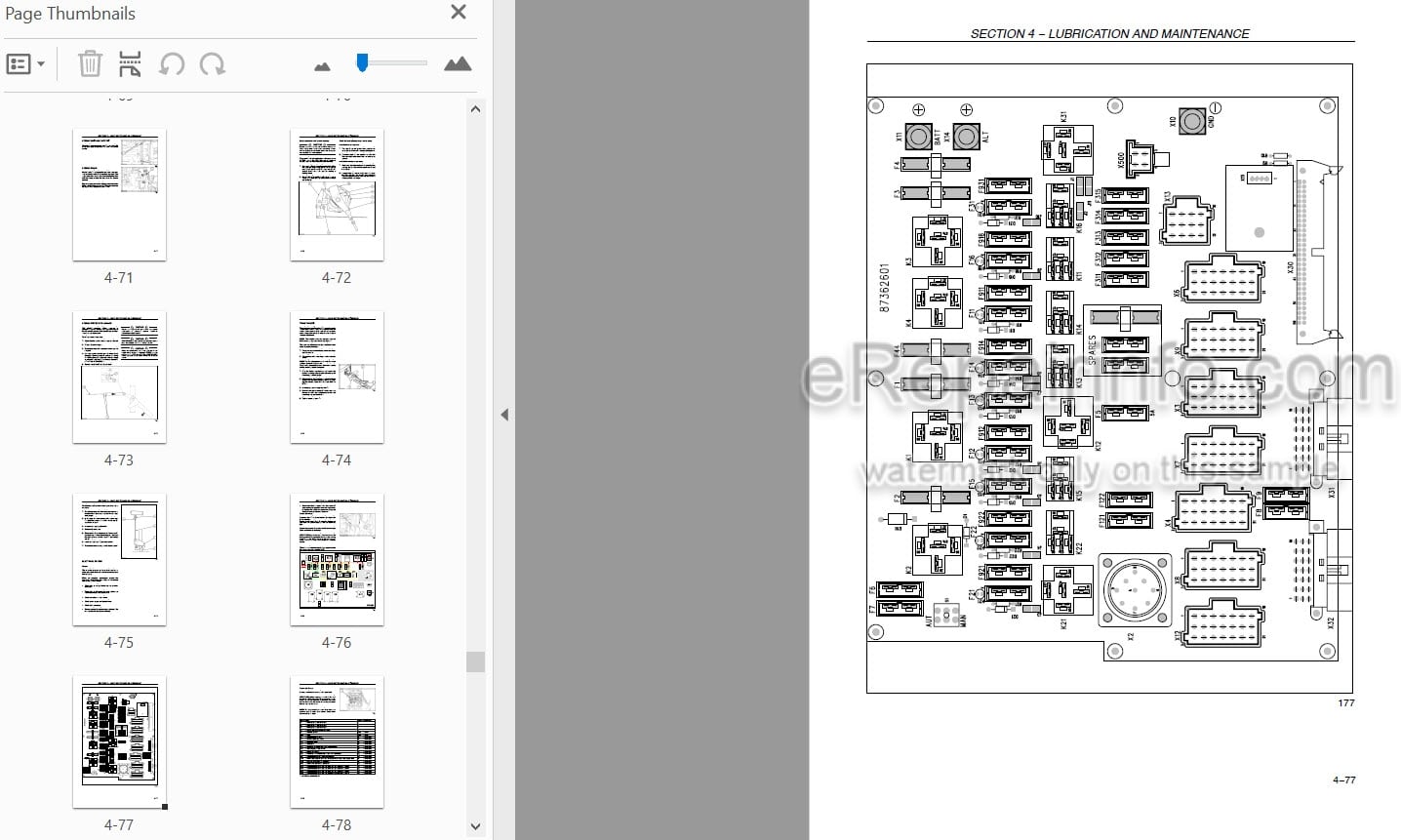Click the Section 4 Lubrication and Maintenance header
This screenshot has height=840, width=1401.
(x=1109, y=33)
